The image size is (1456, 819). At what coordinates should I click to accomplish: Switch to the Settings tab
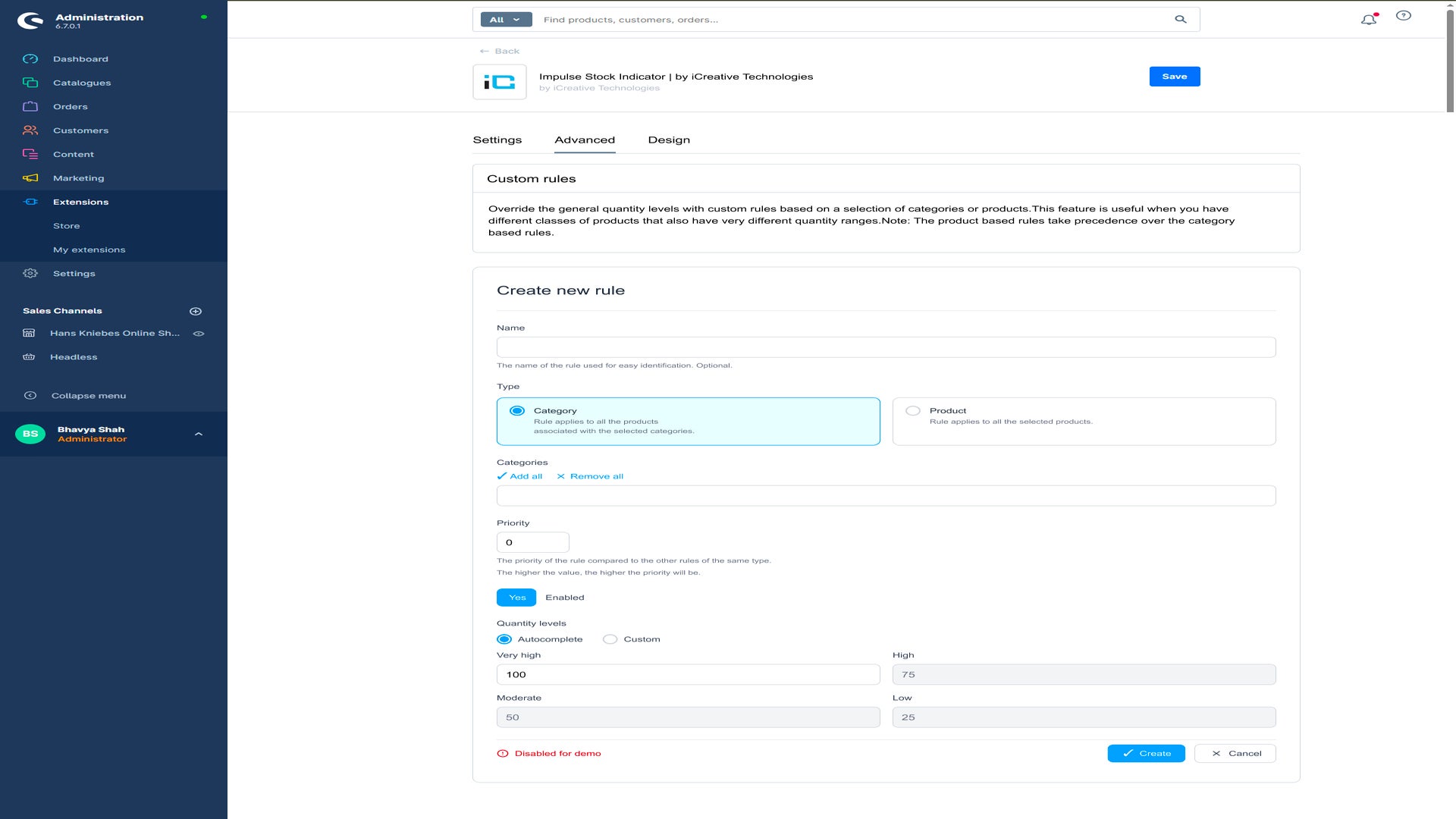click(x=497, y=140)
